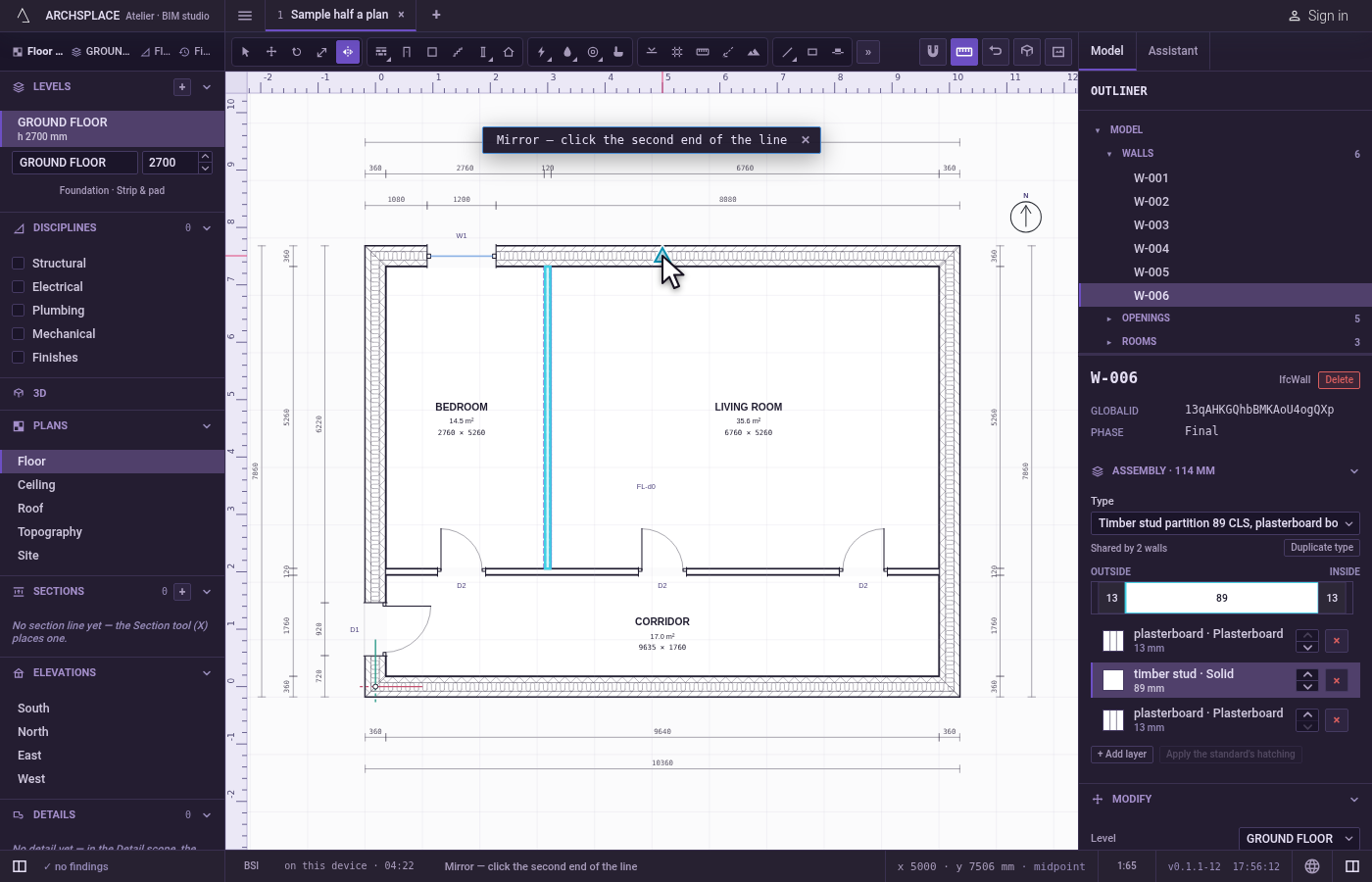1372x882 pixels.
Task: Click the Duplicate type button
Action: (1322, 548)
